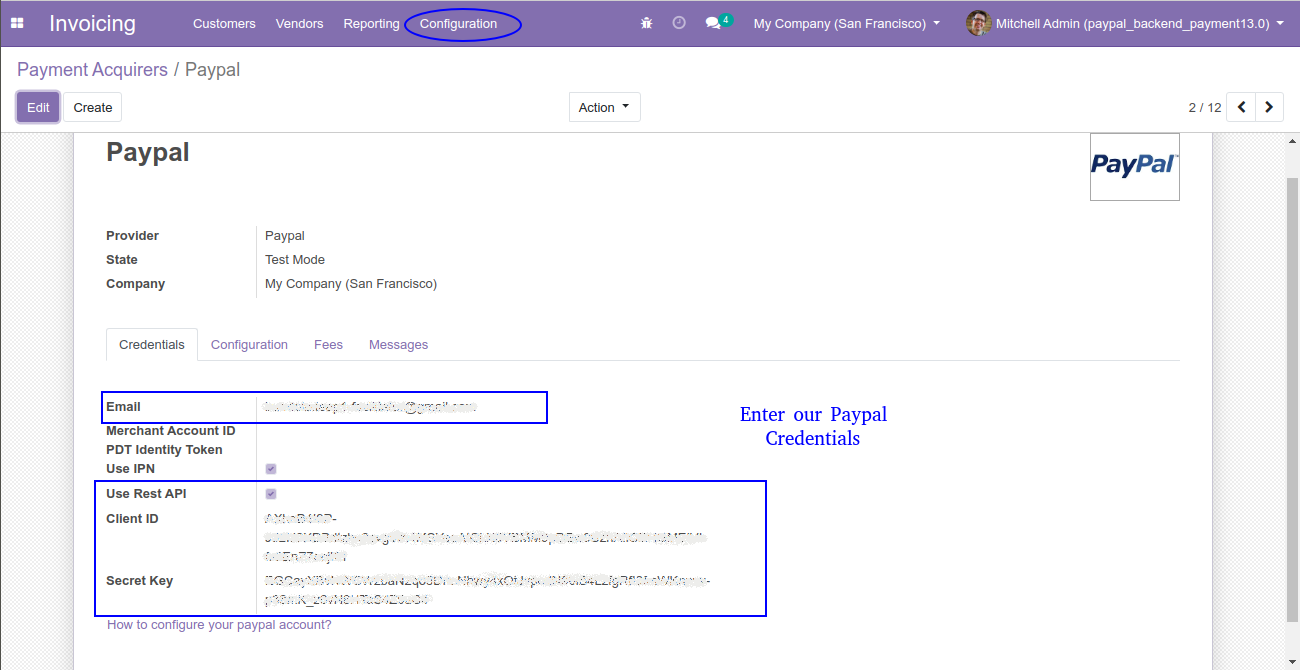This screenshot has height=670, width=1300.
Task: Open Mitchell Admin user menu
Action: click(1125, 23)
